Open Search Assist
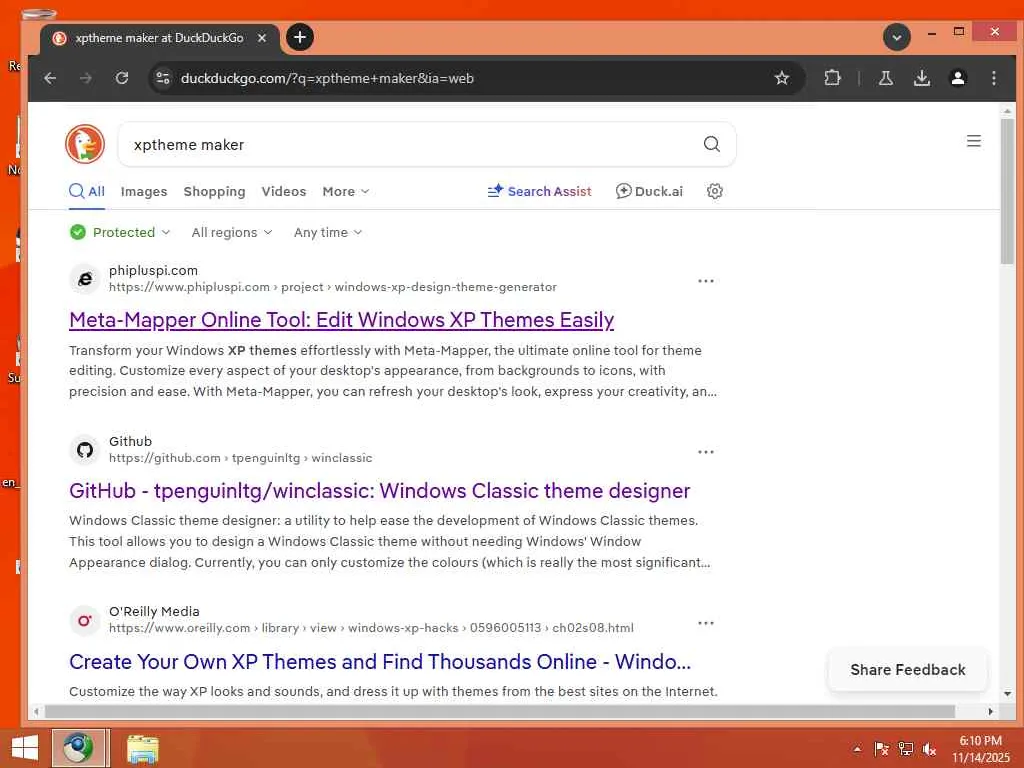 (x=539, y=191)
